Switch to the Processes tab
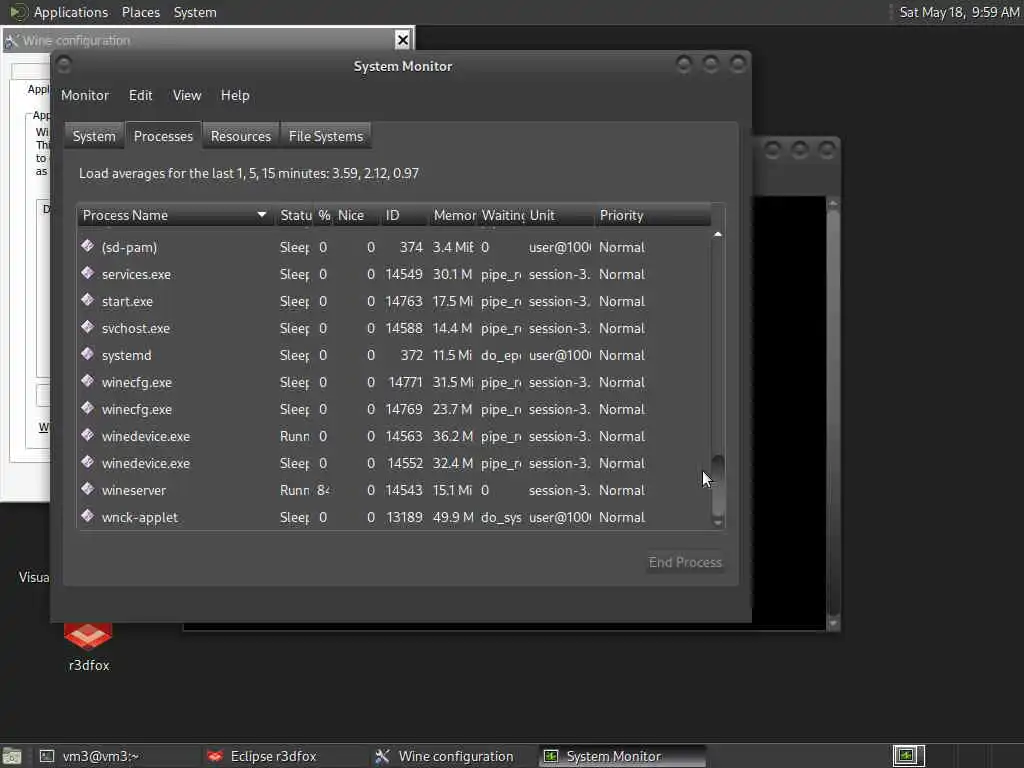The height and width of the screenshot is (768, 1024). 163,136
